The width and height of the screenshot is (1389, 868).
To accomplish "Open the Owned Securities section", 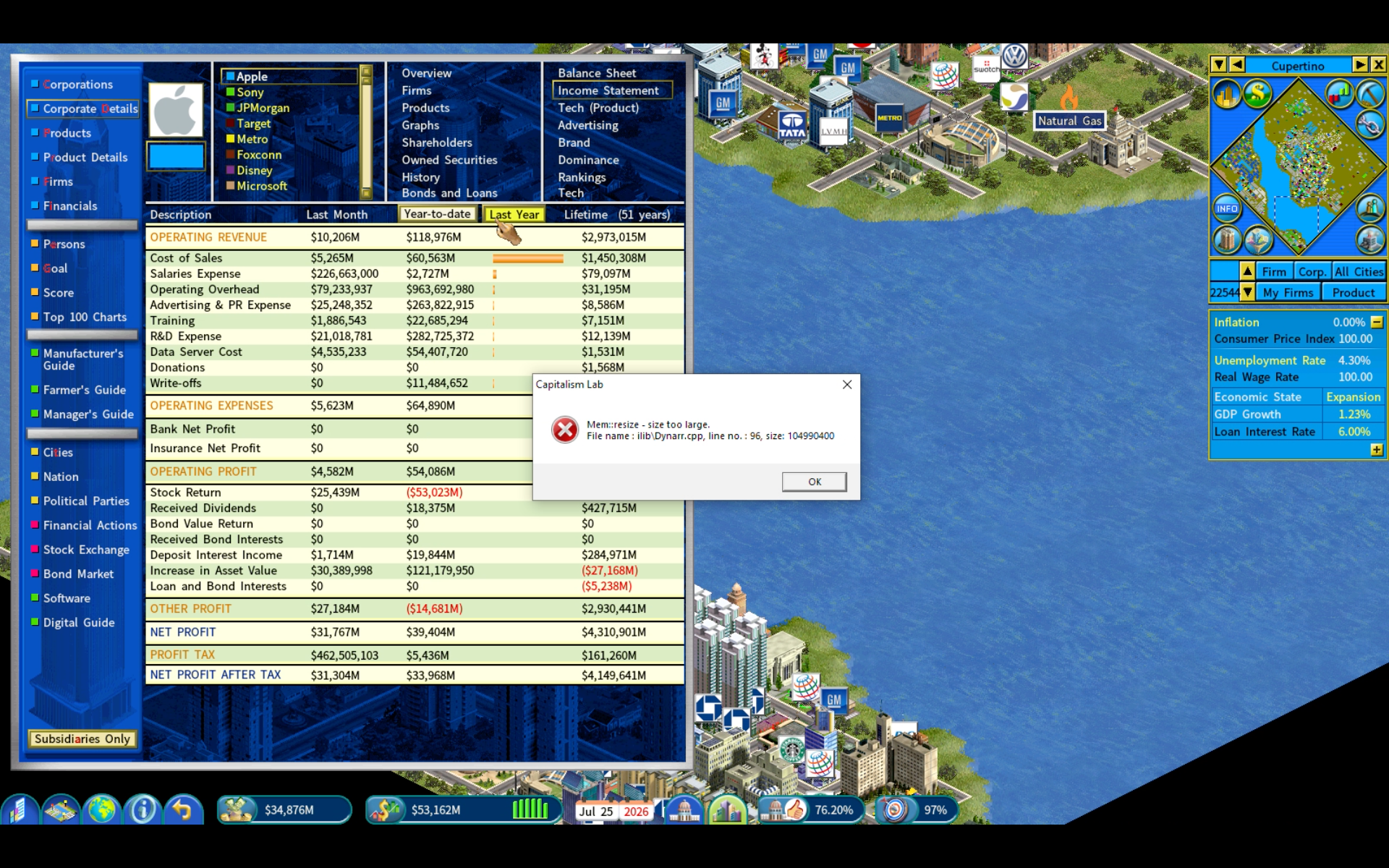I will 449,160.
